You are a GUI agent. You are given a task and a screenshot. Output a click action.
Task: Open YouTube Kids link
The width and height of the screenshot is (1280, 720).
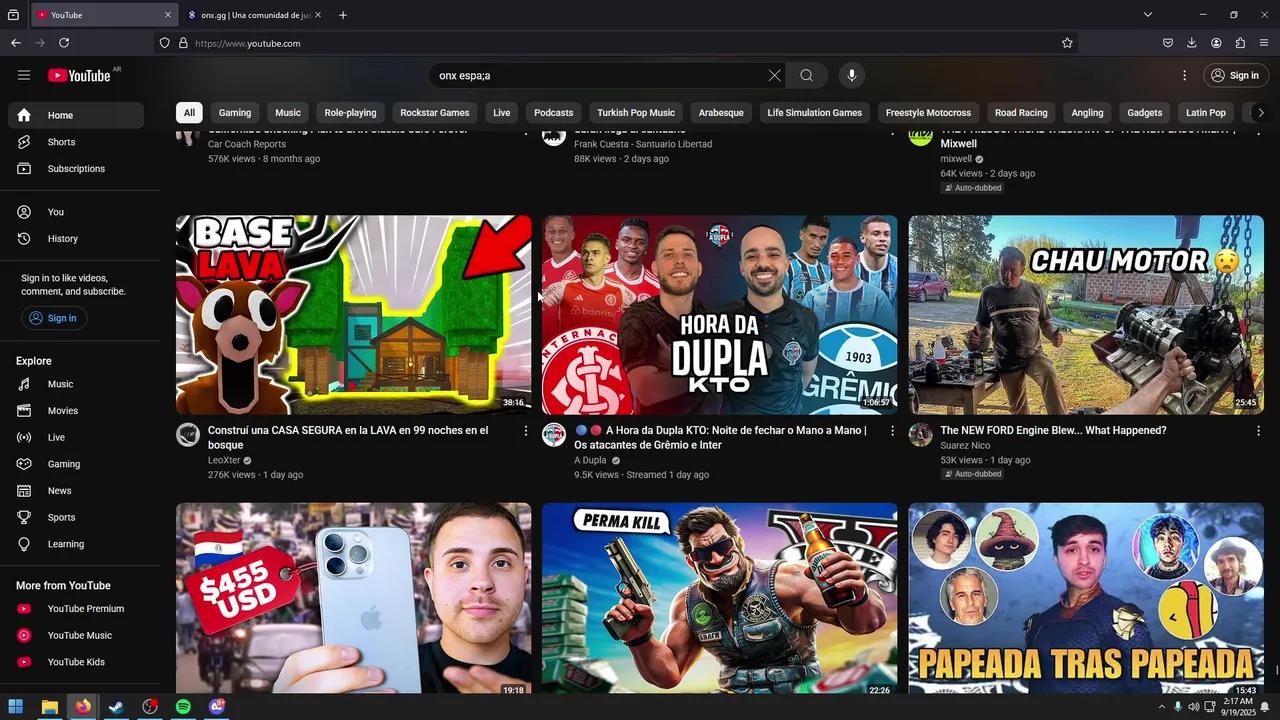(76, 662)
